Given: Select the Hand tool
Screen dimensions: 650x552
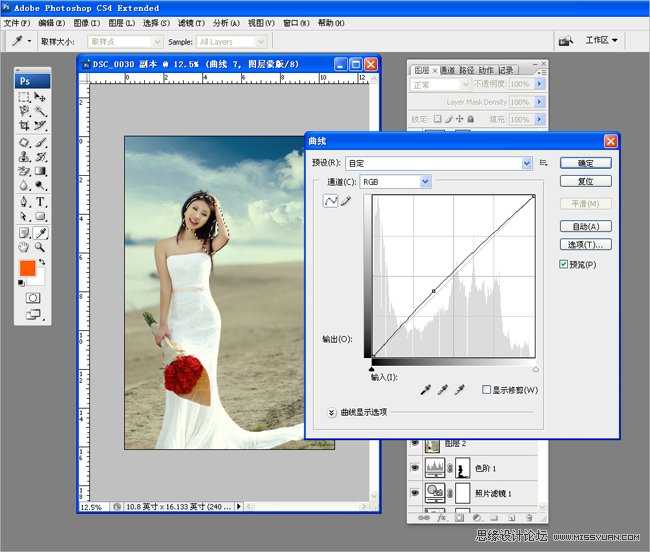Looking at the screenshot, I should (x=24, y=246).
